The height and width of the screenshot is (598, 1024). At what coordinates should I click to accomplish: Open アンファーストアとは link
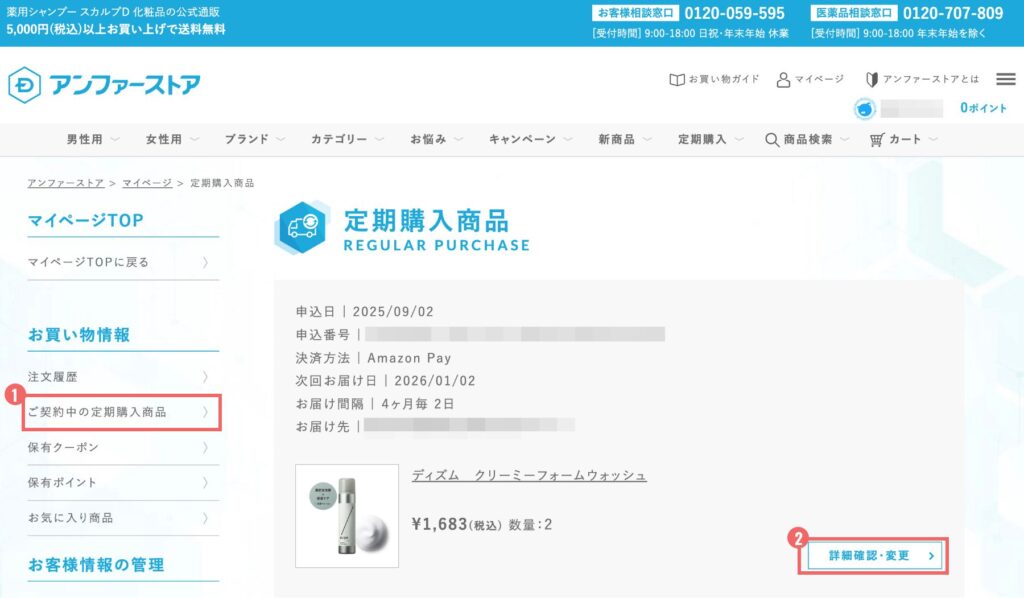point(931,80)
